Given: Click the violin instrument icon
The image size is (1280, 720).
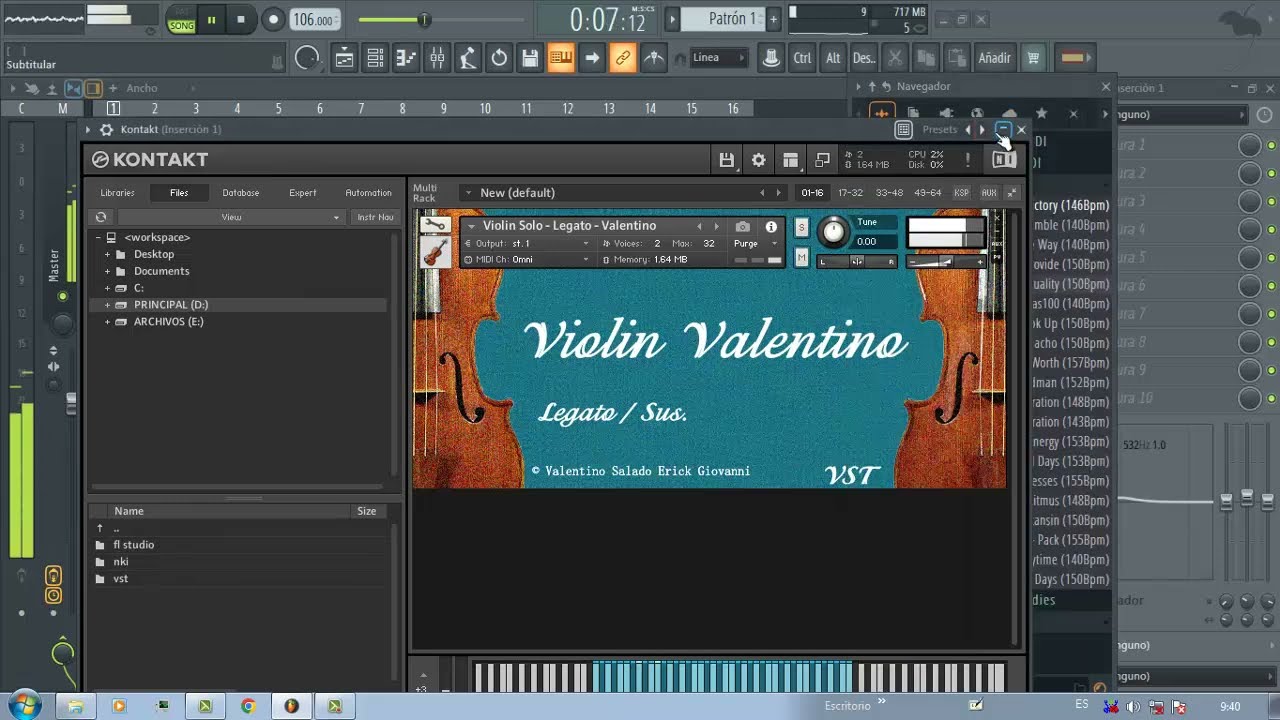Looking at the screenshot, I should [x=434, y=252].
